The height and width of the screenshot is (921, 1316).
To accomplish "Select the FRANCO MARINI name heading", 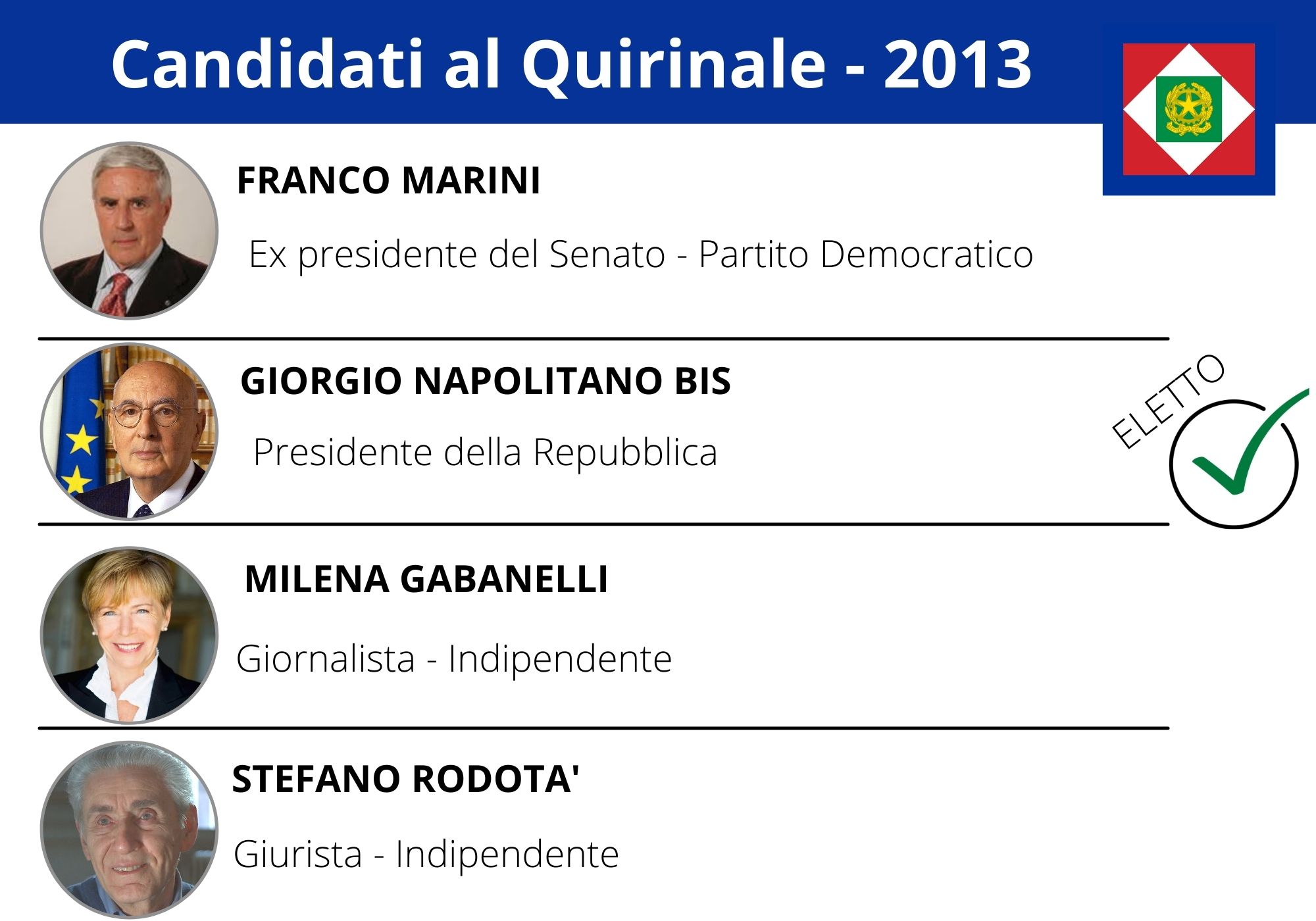I will 388,180.
